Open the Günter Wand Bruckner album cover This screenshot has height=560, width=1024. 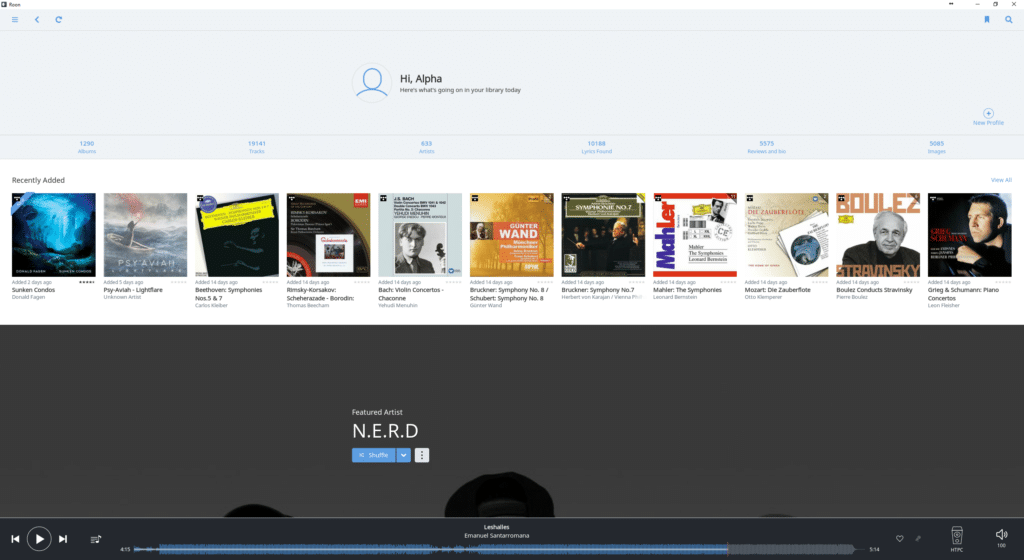point(511,235)
